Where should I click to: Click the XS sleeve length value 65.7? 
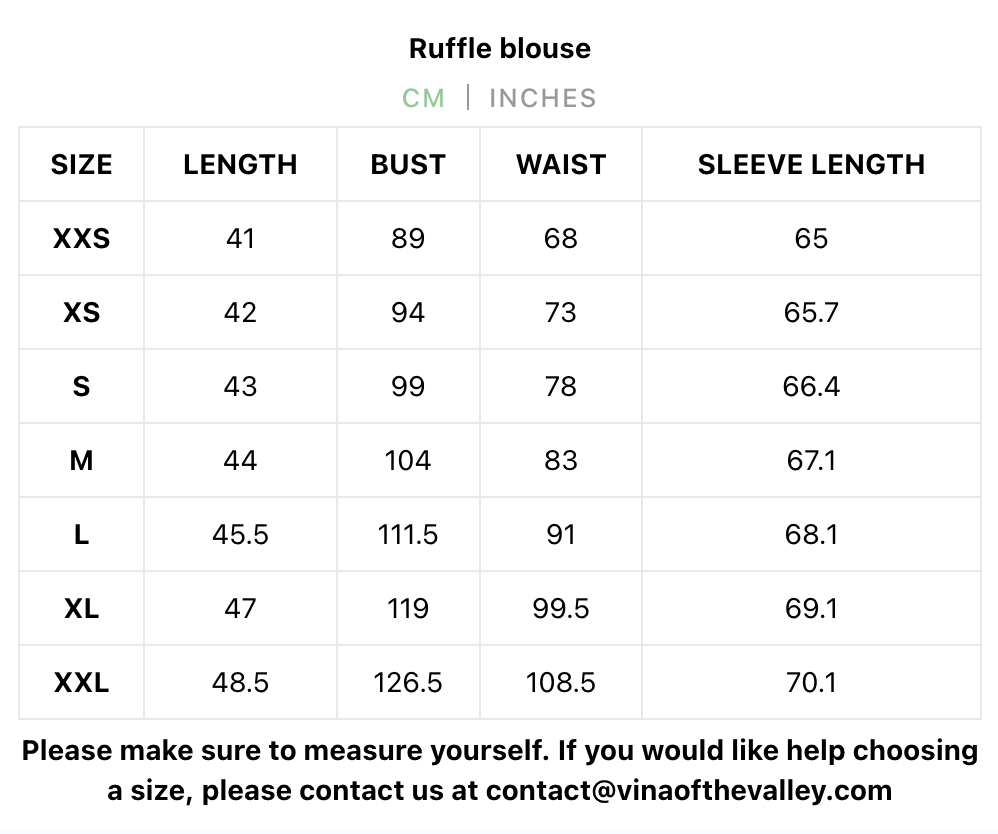(812, 313)
